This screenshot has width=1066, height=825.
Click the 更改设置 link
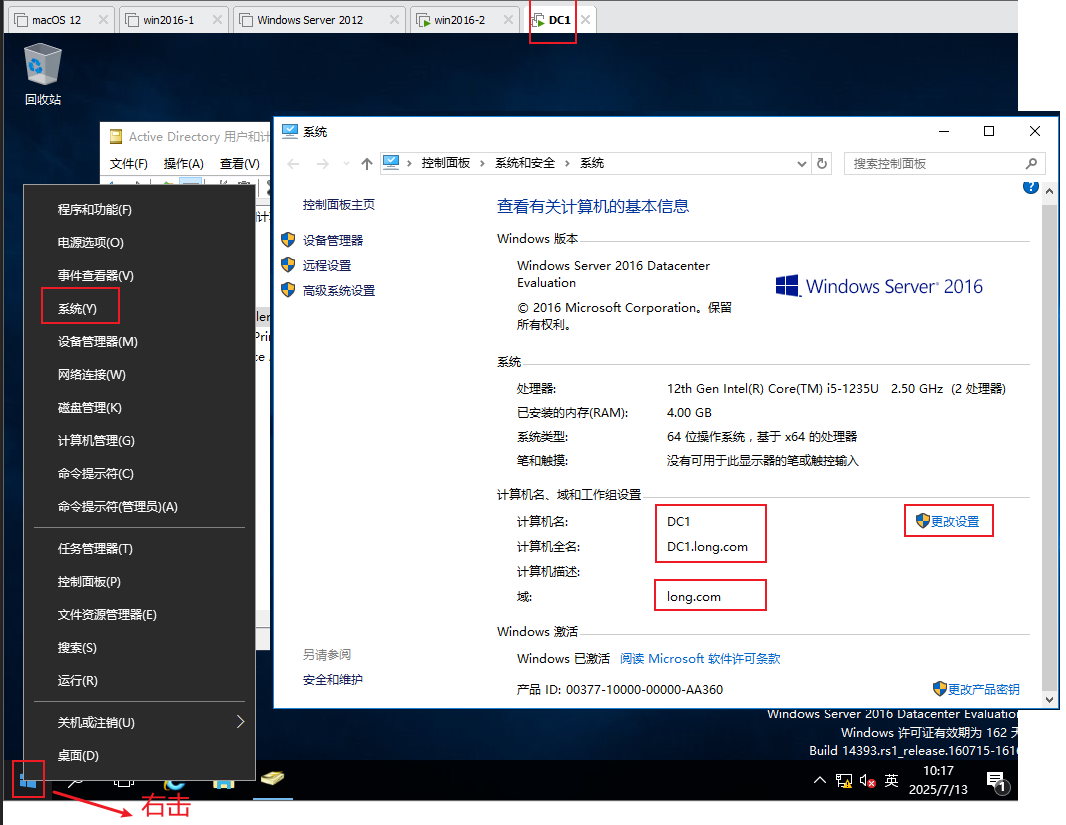[x=955, y=521]
